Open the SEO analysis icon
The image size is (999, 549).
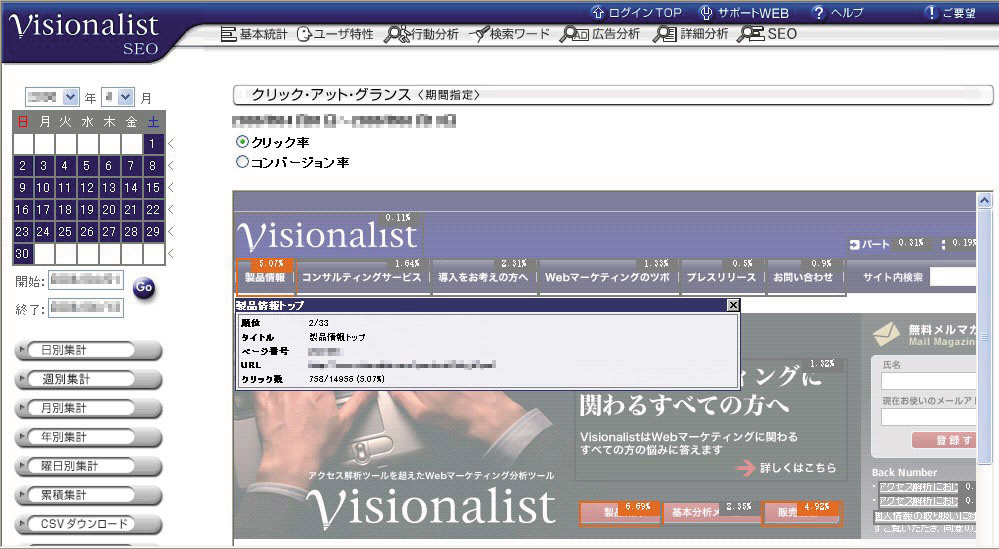point(751,34)
